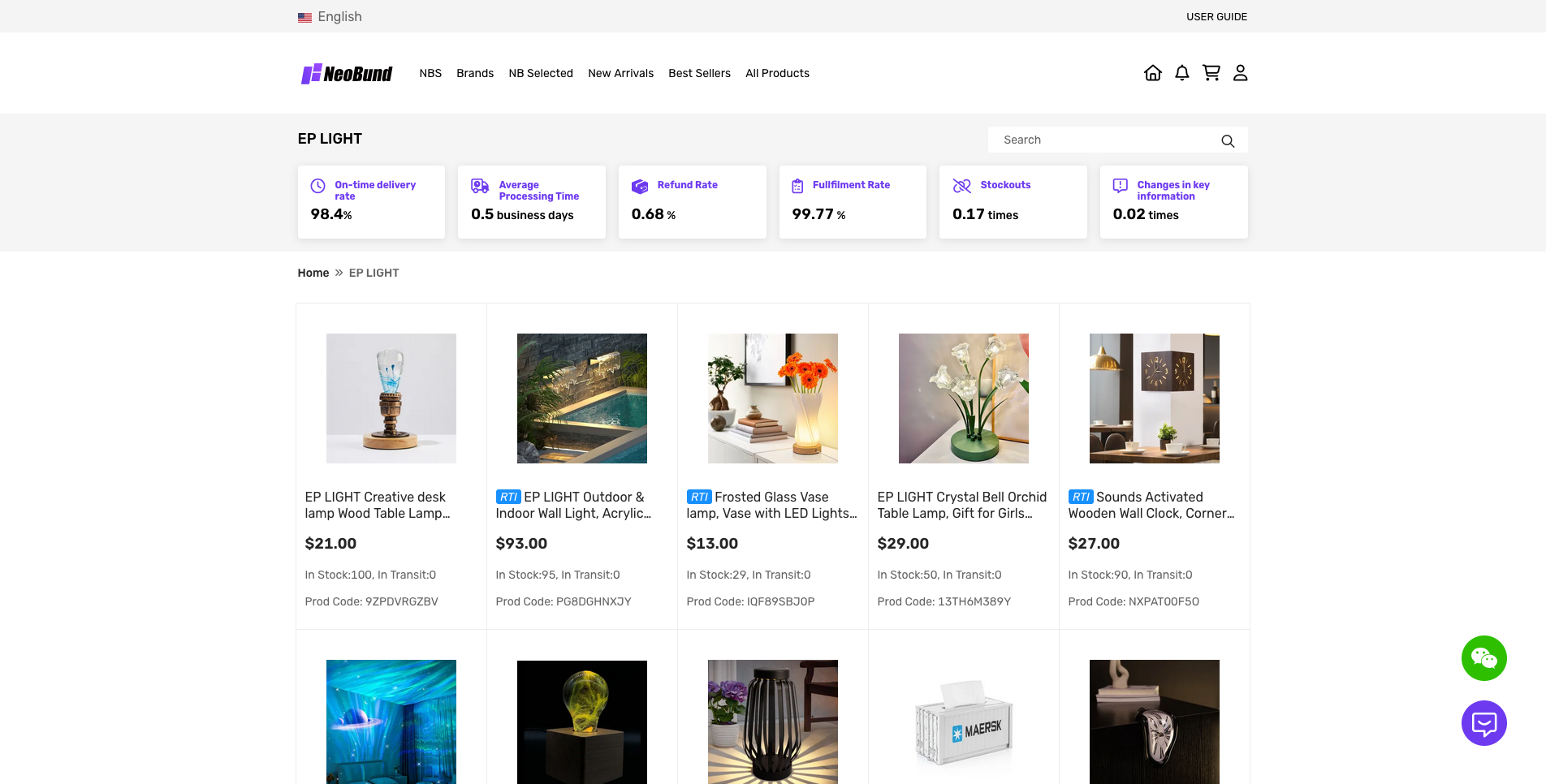Open black lantern lamp thumbnail

point(773,722)
